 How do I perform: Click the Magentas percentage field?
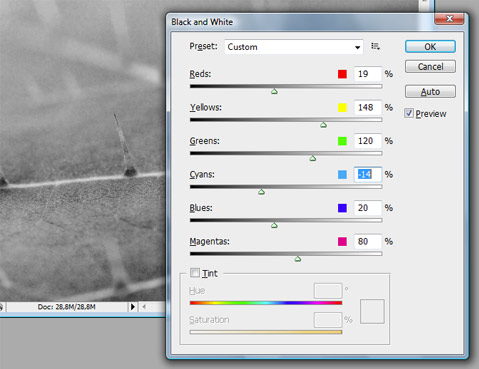click(368, 241)
